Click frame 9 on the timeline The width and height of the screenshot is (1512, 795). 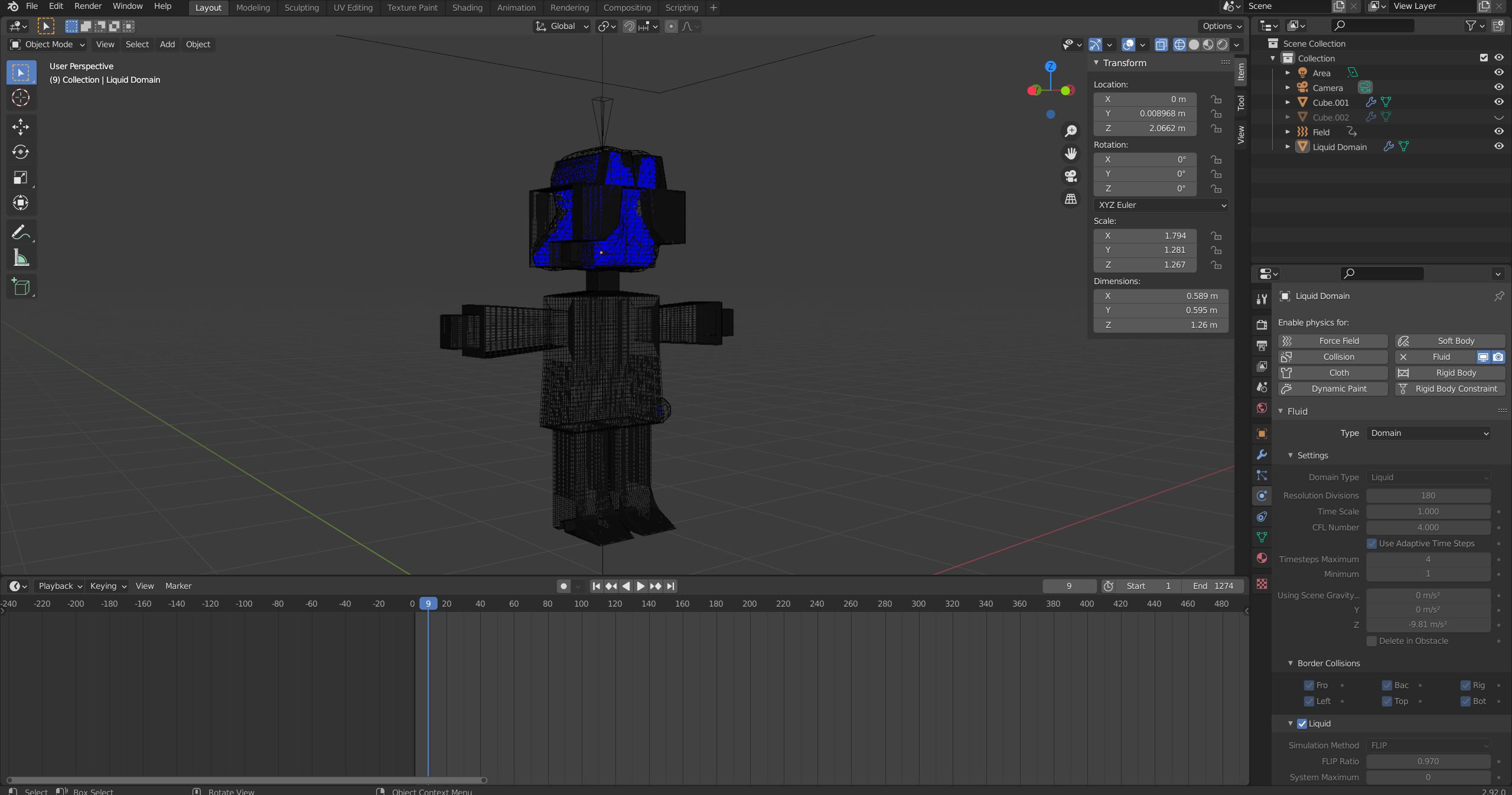[x=428, y=603]
